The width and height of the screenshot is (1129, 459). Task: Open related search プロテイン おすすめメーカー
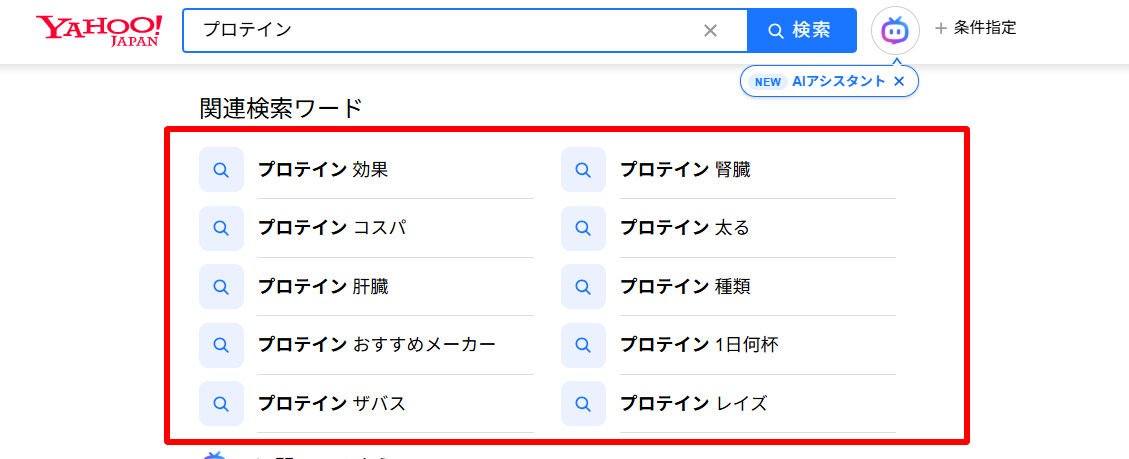(377, 345)
